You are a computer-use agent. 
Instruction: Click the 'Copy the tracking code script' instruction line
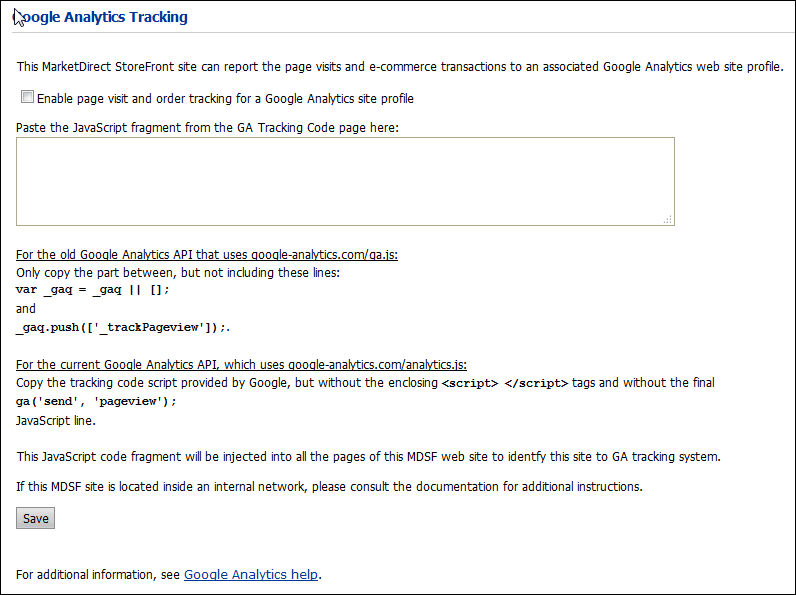[x=365, y=383]
